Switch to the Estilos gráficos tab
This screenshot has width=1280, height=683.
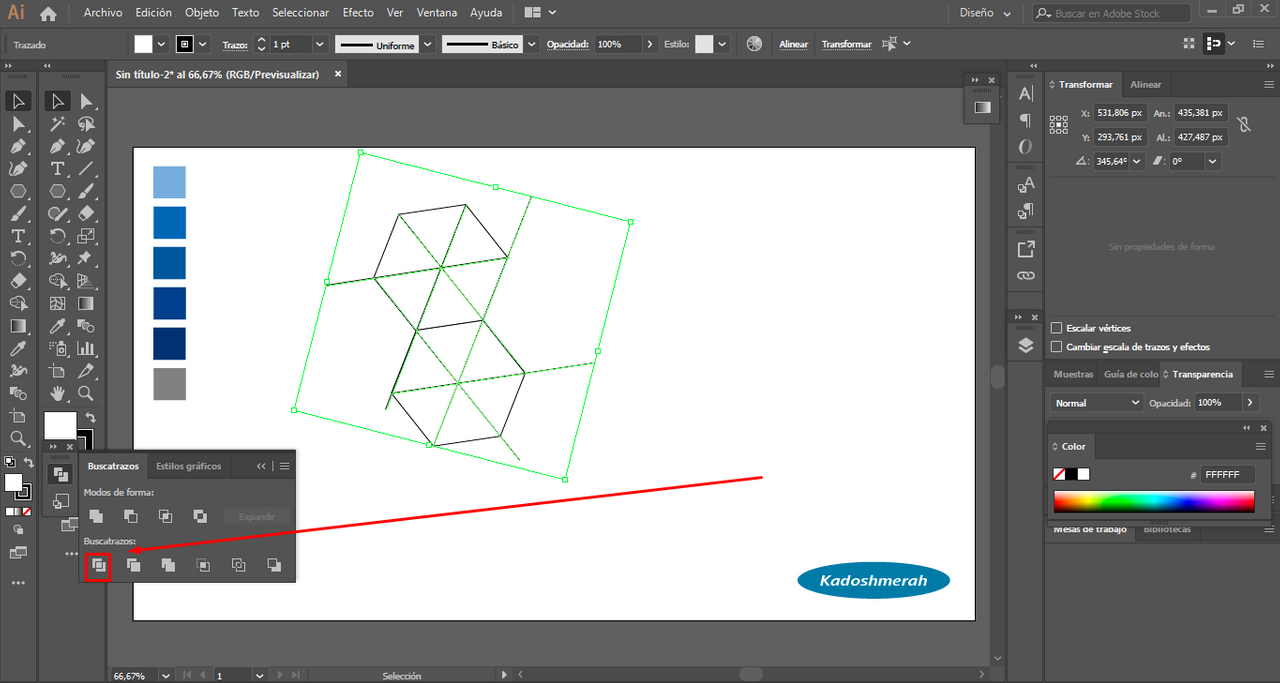click(x=189, y=466)
